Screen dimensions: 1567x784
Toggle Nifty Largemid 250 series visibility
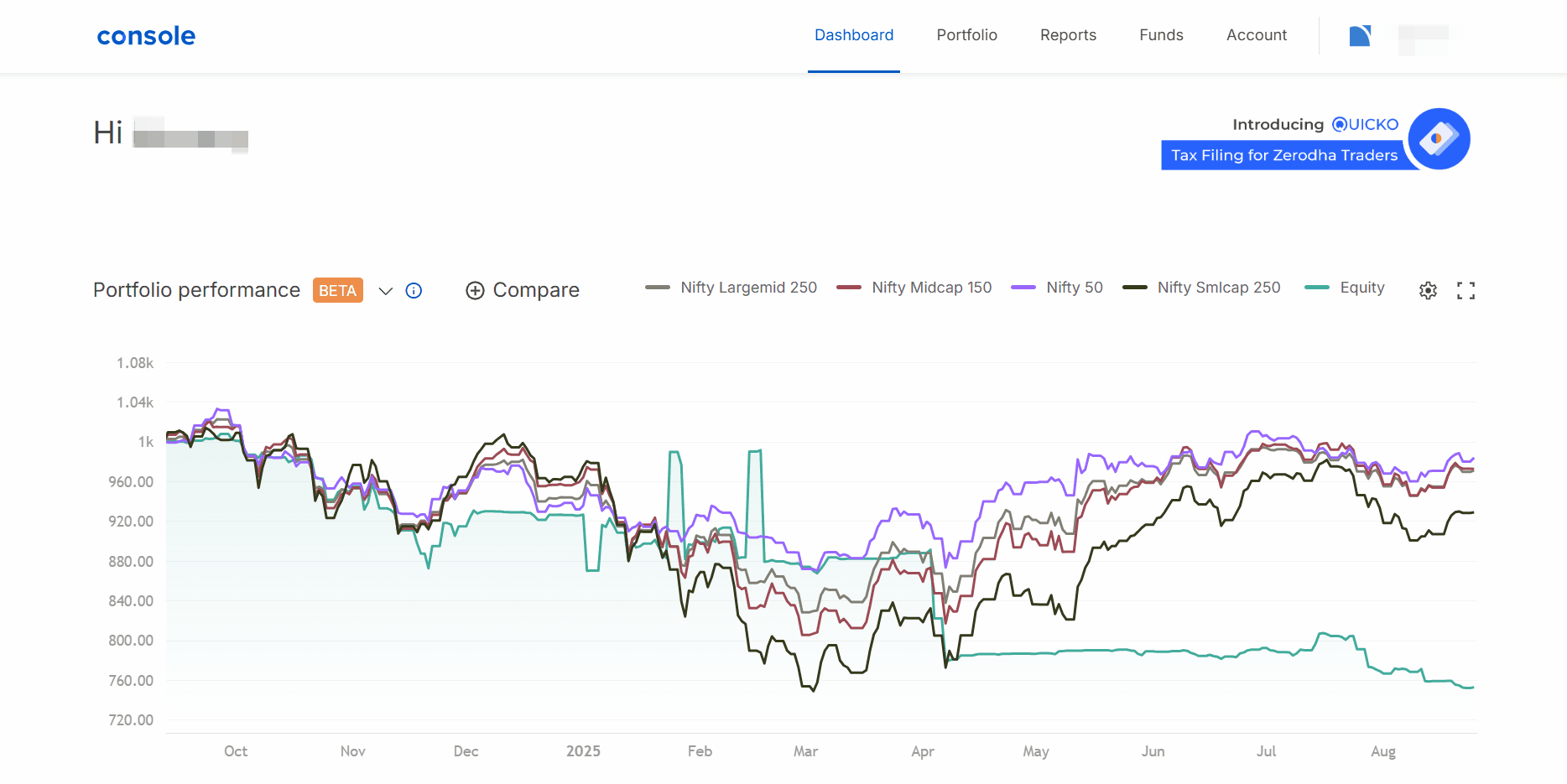coord(731,288)
